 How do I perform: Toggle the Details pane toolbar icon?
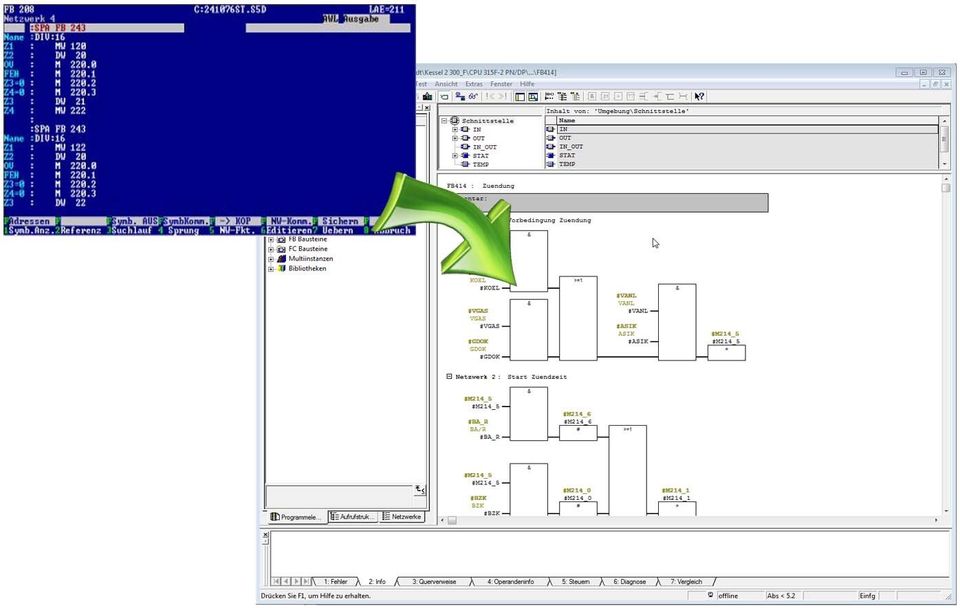[533, 97]
